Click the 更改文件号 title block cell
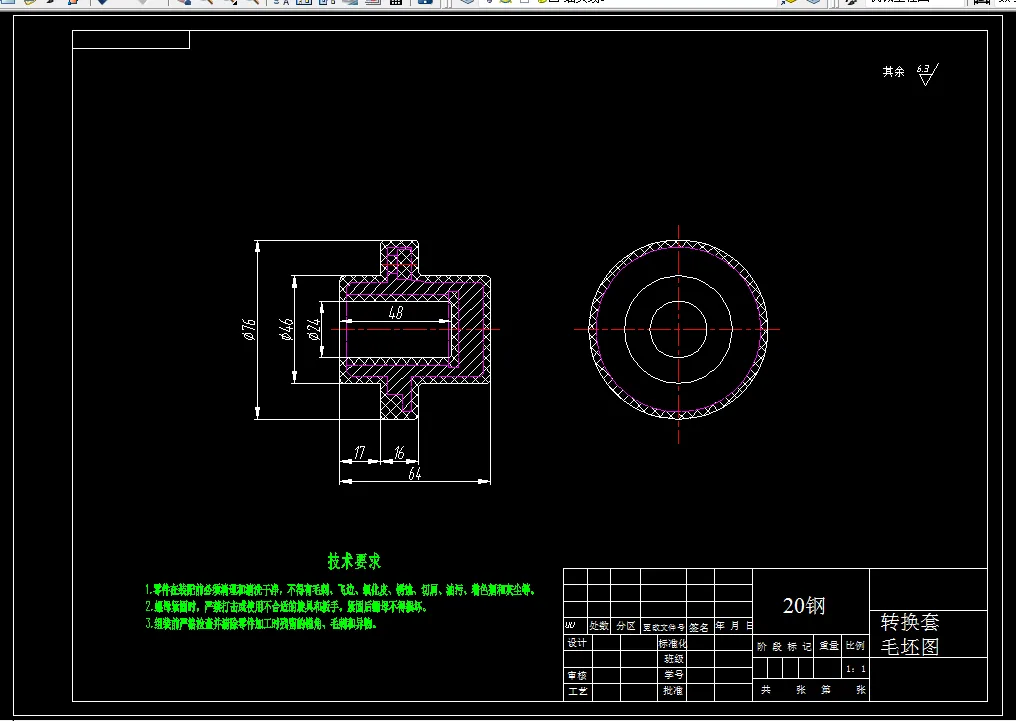Screen dimensions: 1016x721 pos(664,627)
